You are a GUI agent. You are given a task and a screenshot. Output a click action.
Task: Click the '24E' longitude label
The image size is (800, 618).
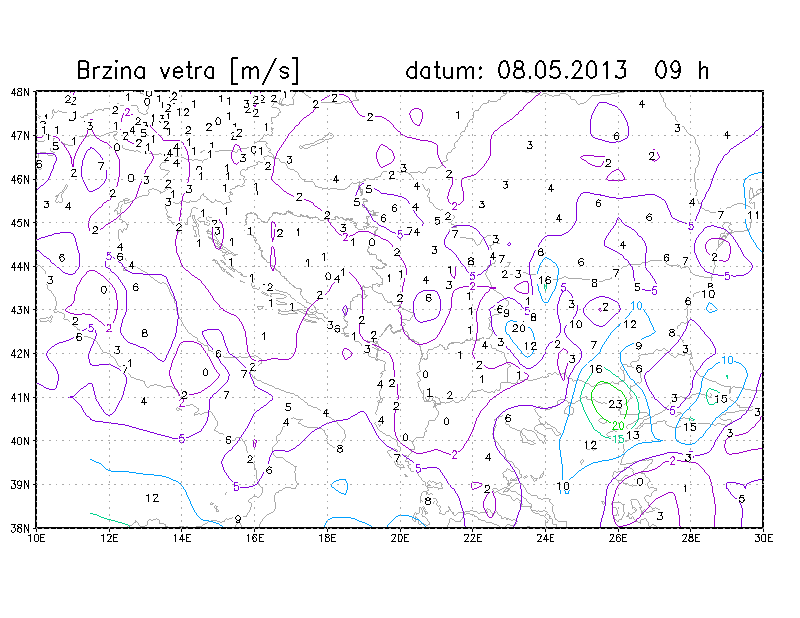coord(545,538)
